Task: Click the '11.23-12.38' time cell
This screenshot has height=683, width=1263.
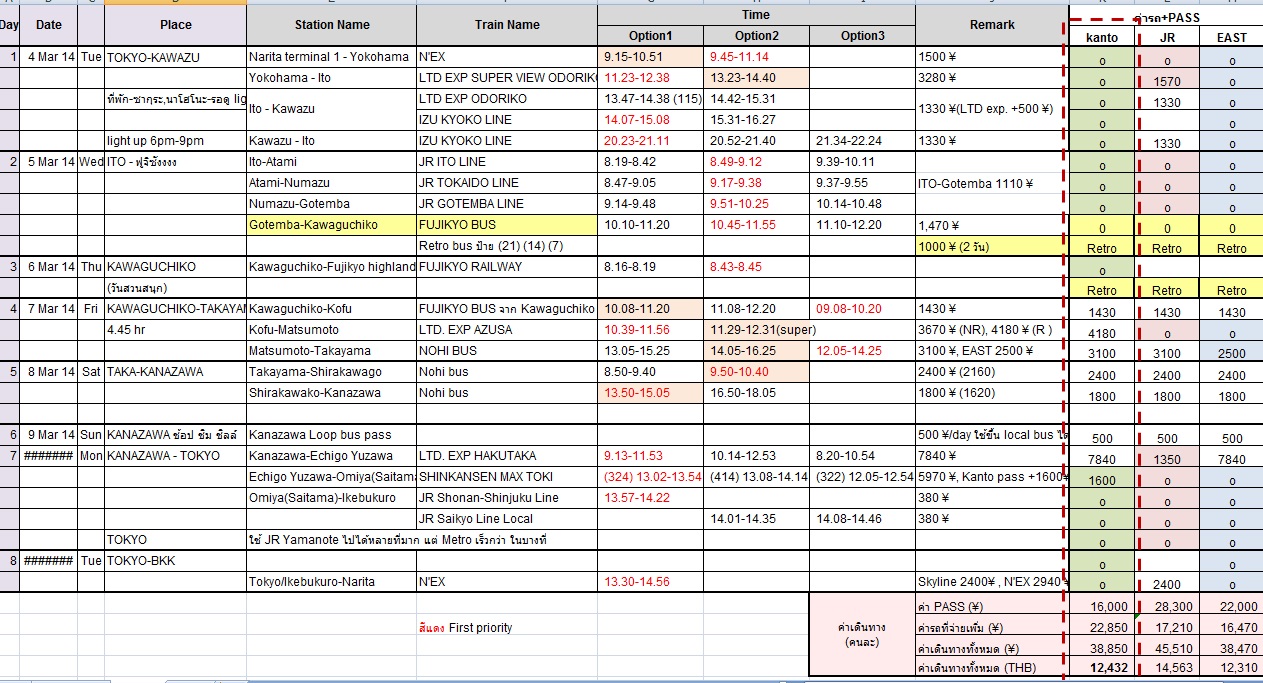Action: [x=651, y=78]
